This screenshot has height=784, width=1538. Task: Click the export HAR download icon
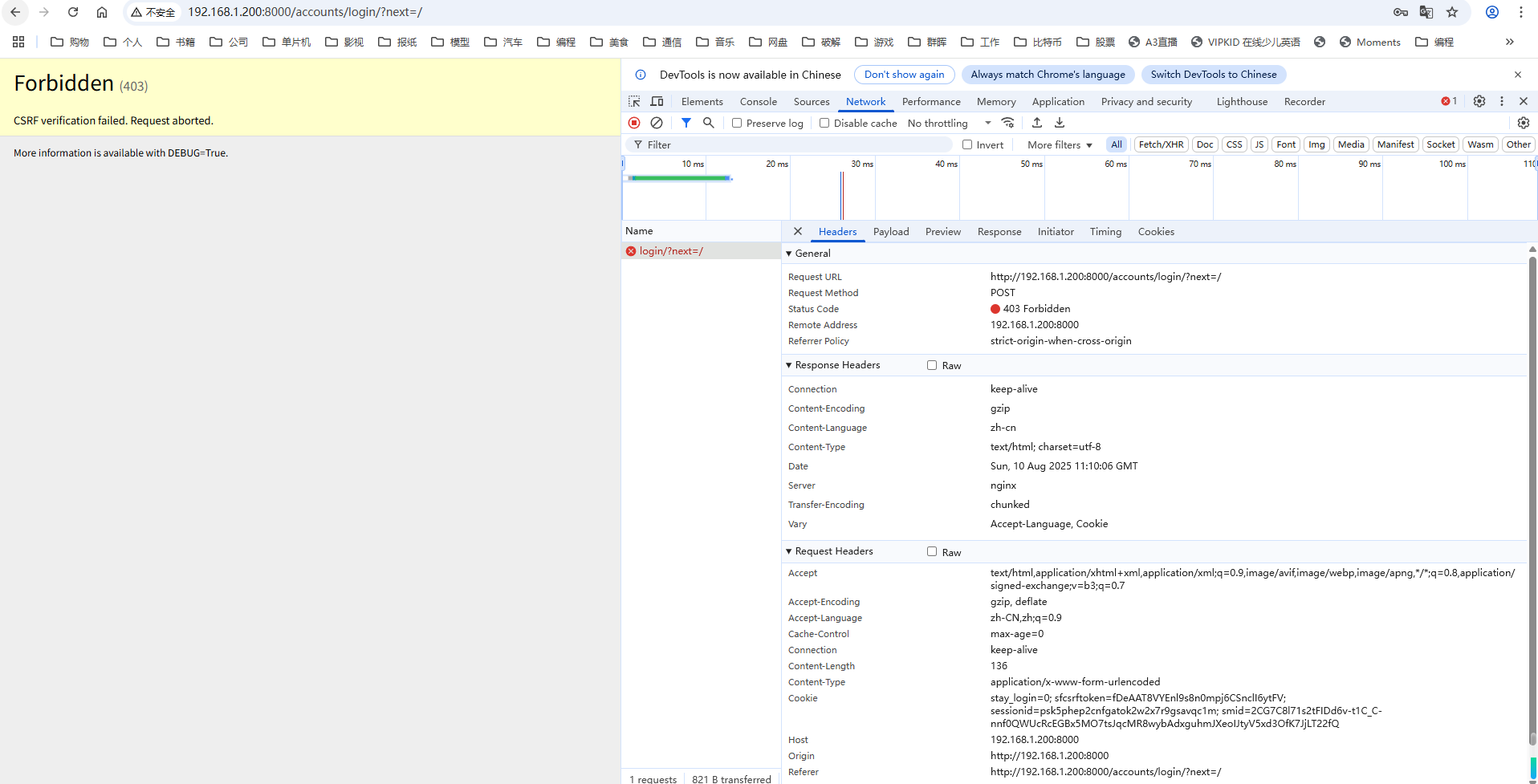coord(1060,123)
